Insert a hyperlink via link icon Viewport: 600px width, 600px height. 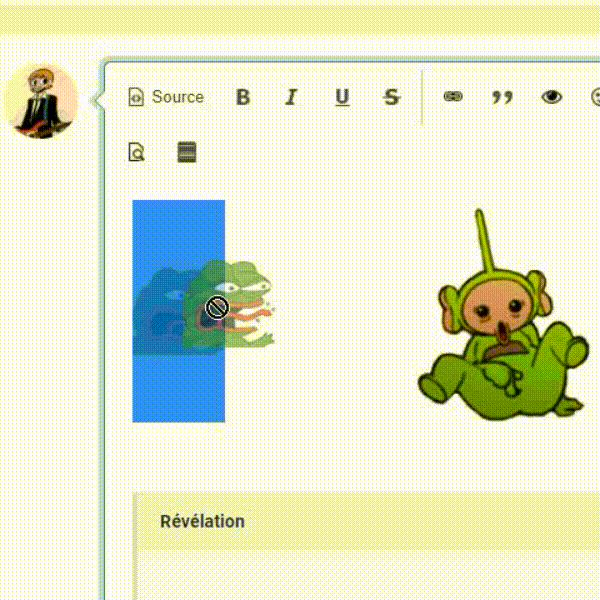(453, 97)
